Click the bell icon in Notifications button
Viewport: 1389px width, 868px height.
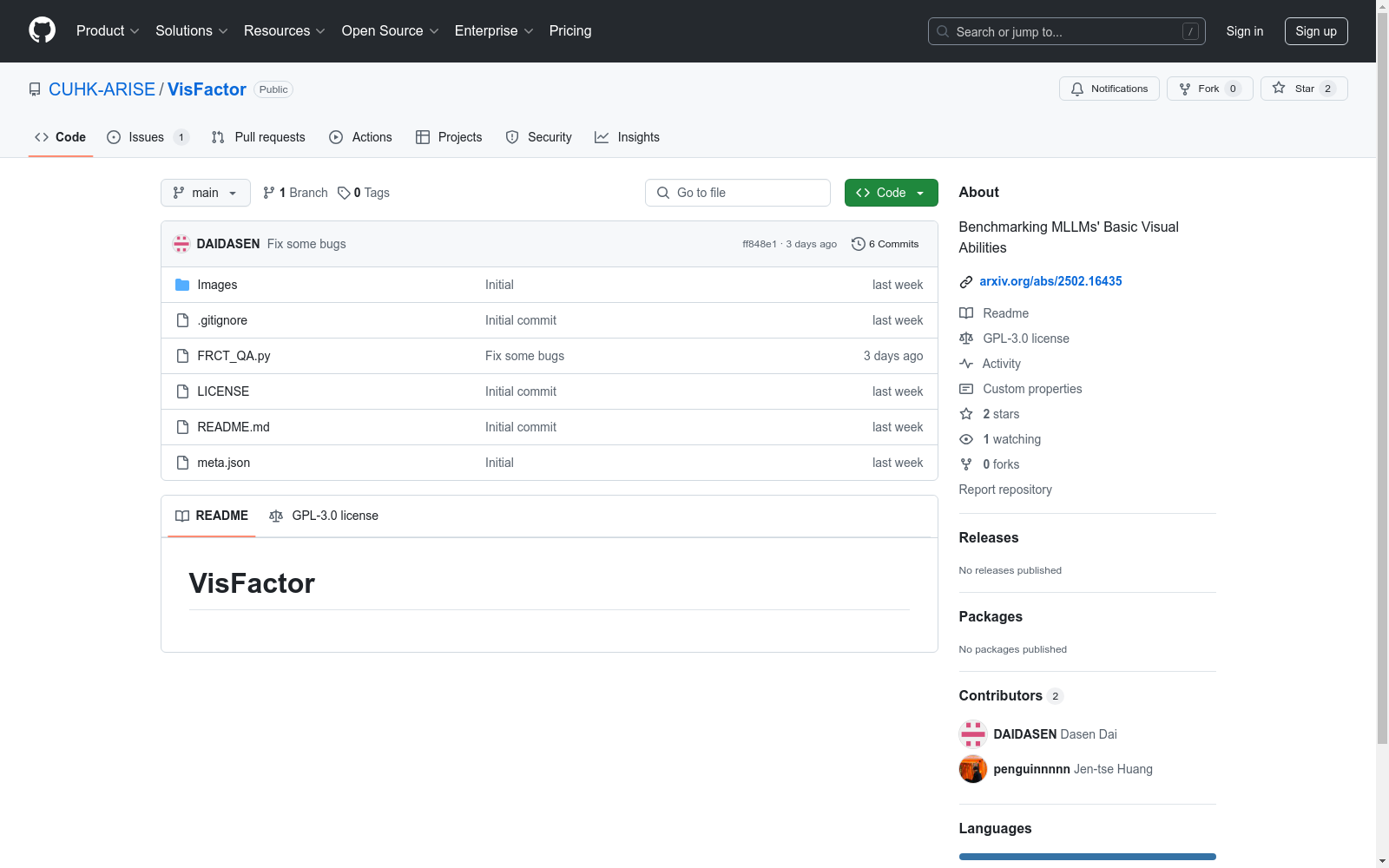[x=1077, y=89]
